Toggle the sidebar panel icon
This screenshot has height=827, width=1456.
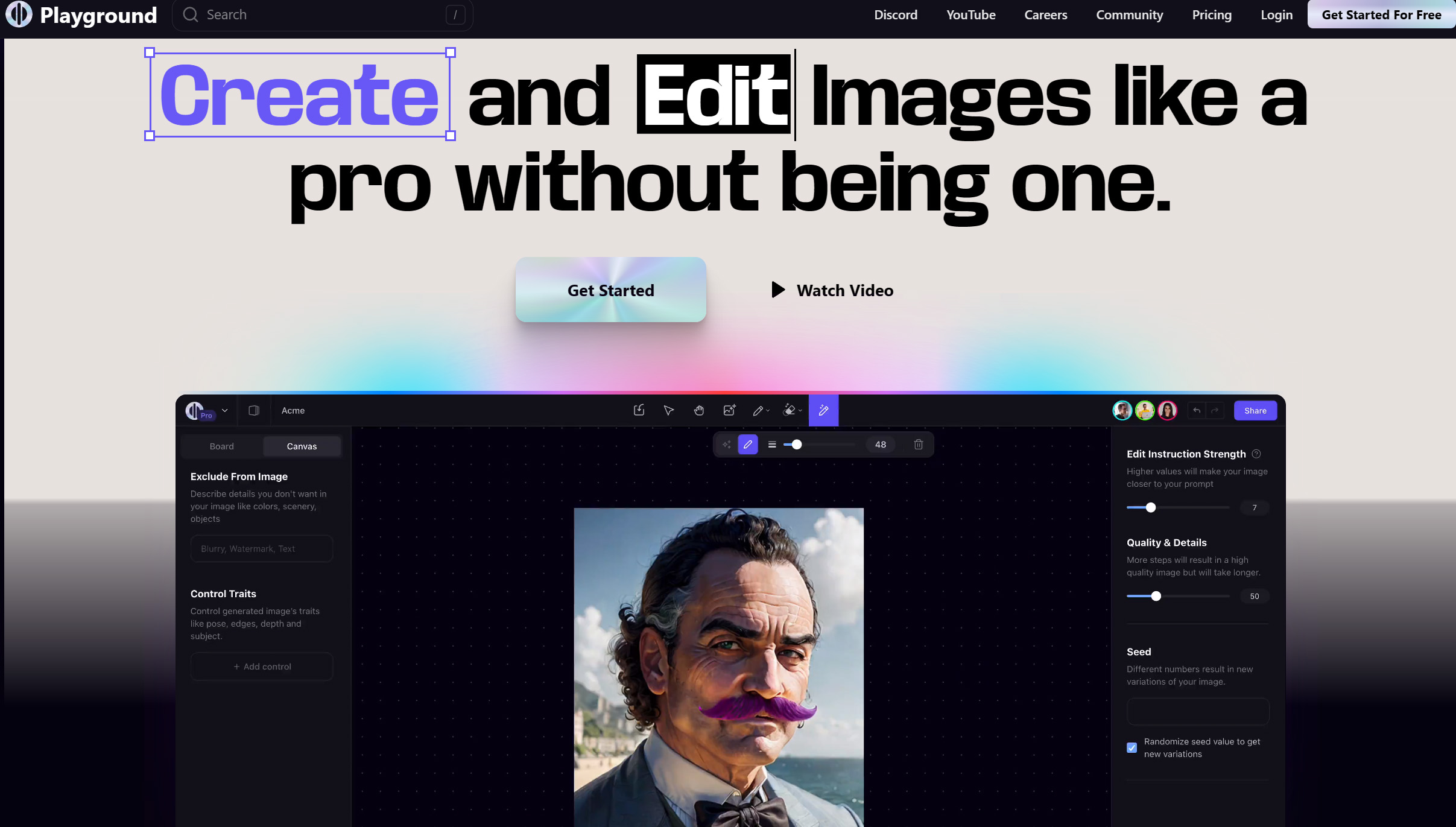(254, 411)
